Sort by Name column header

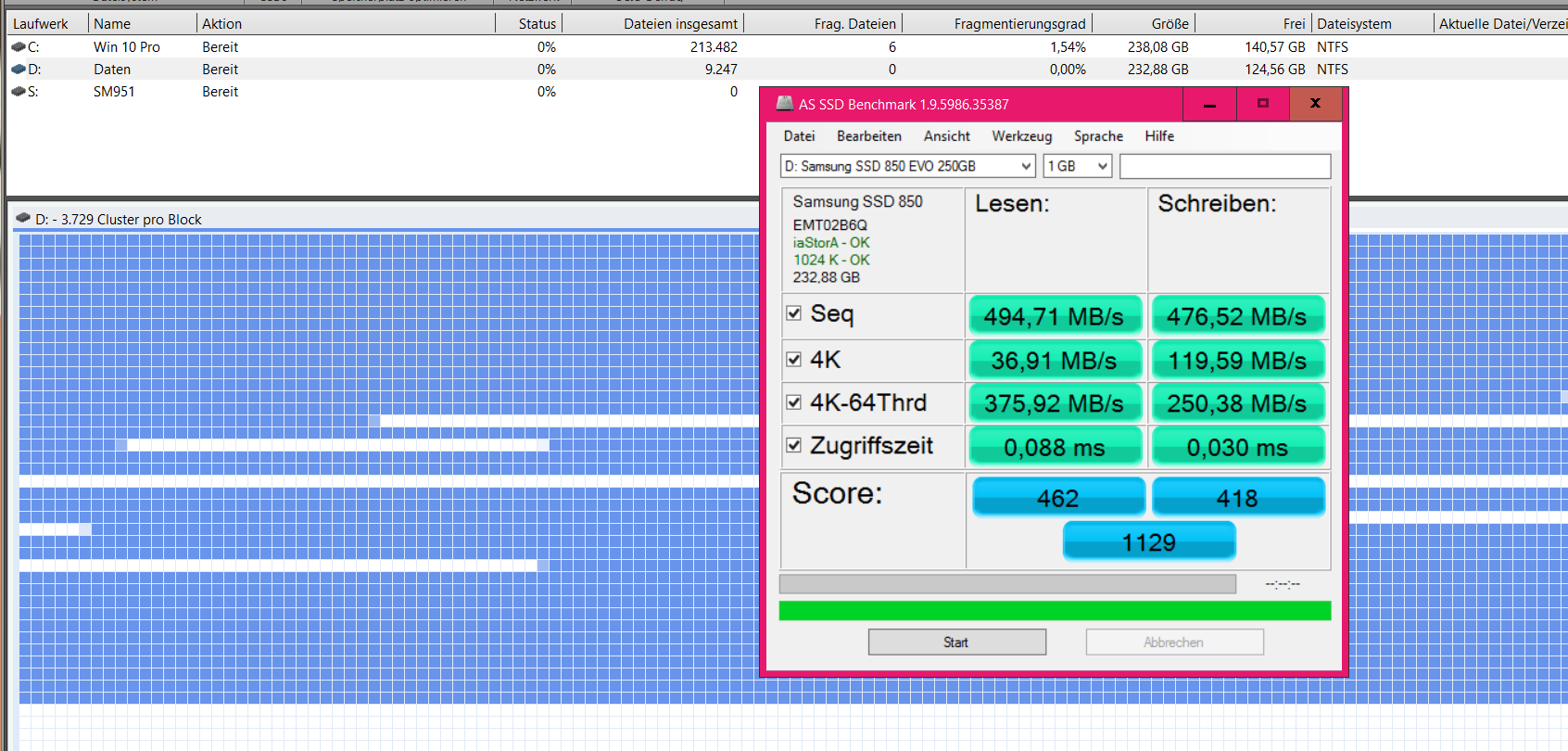[143, 23]
